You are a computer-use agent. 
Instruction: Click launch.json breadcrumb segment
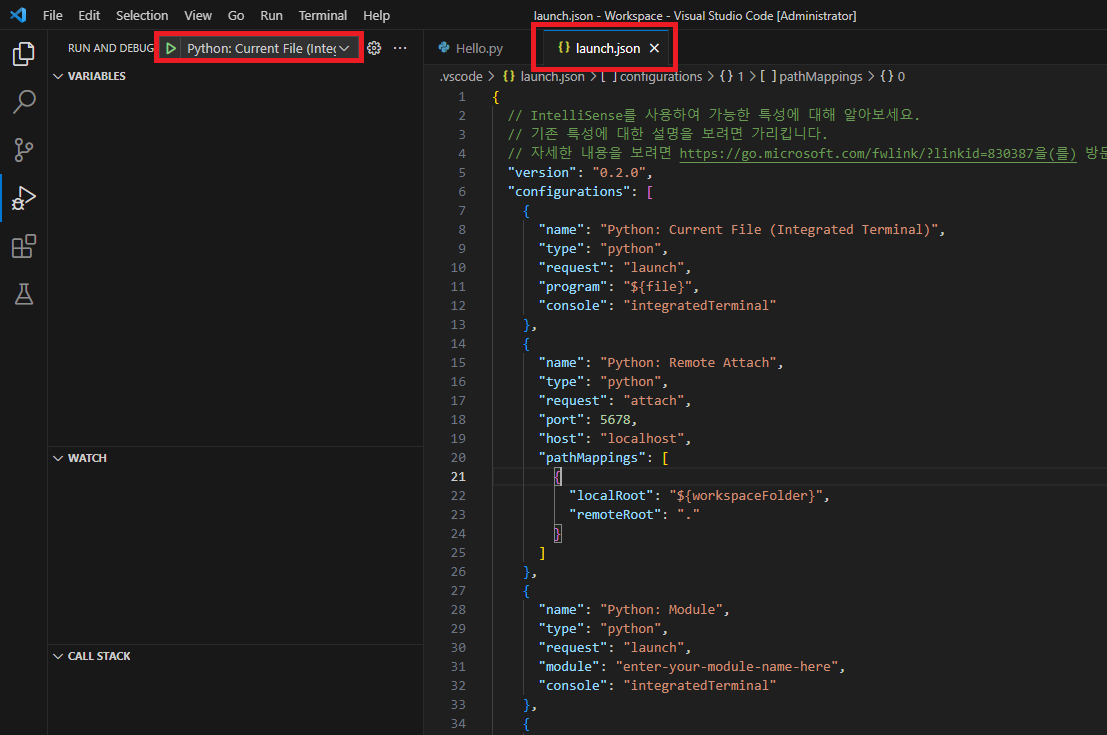click(544, 76)
